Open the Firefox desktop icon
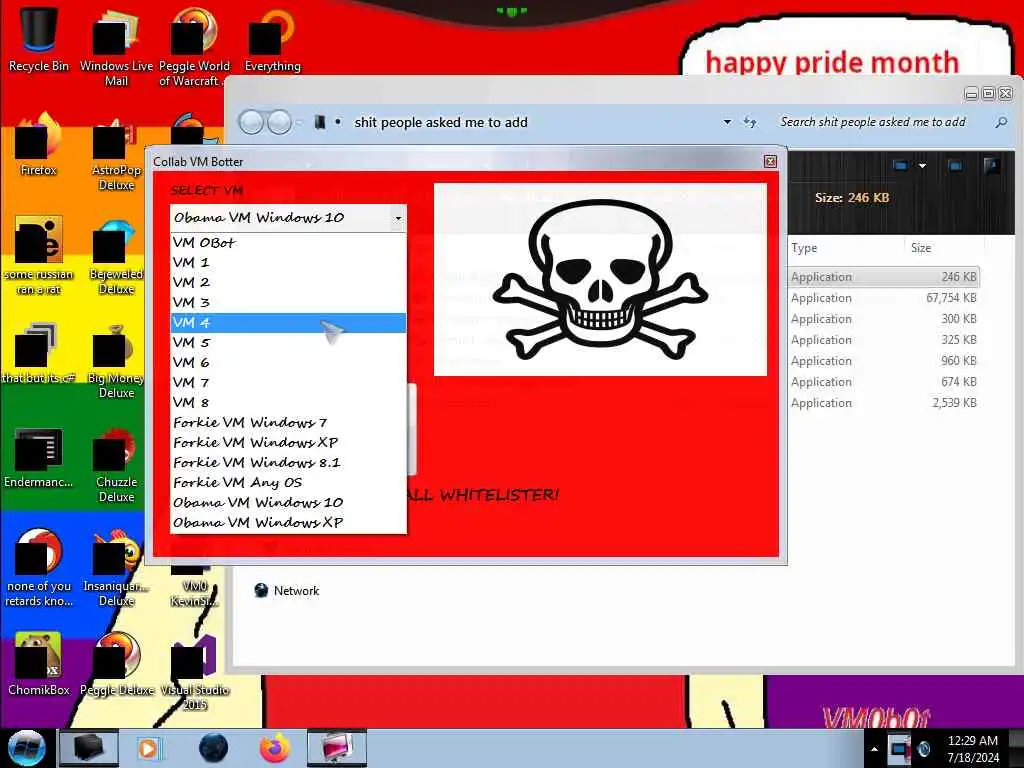Screen dimensions: 1024x768 39,144
